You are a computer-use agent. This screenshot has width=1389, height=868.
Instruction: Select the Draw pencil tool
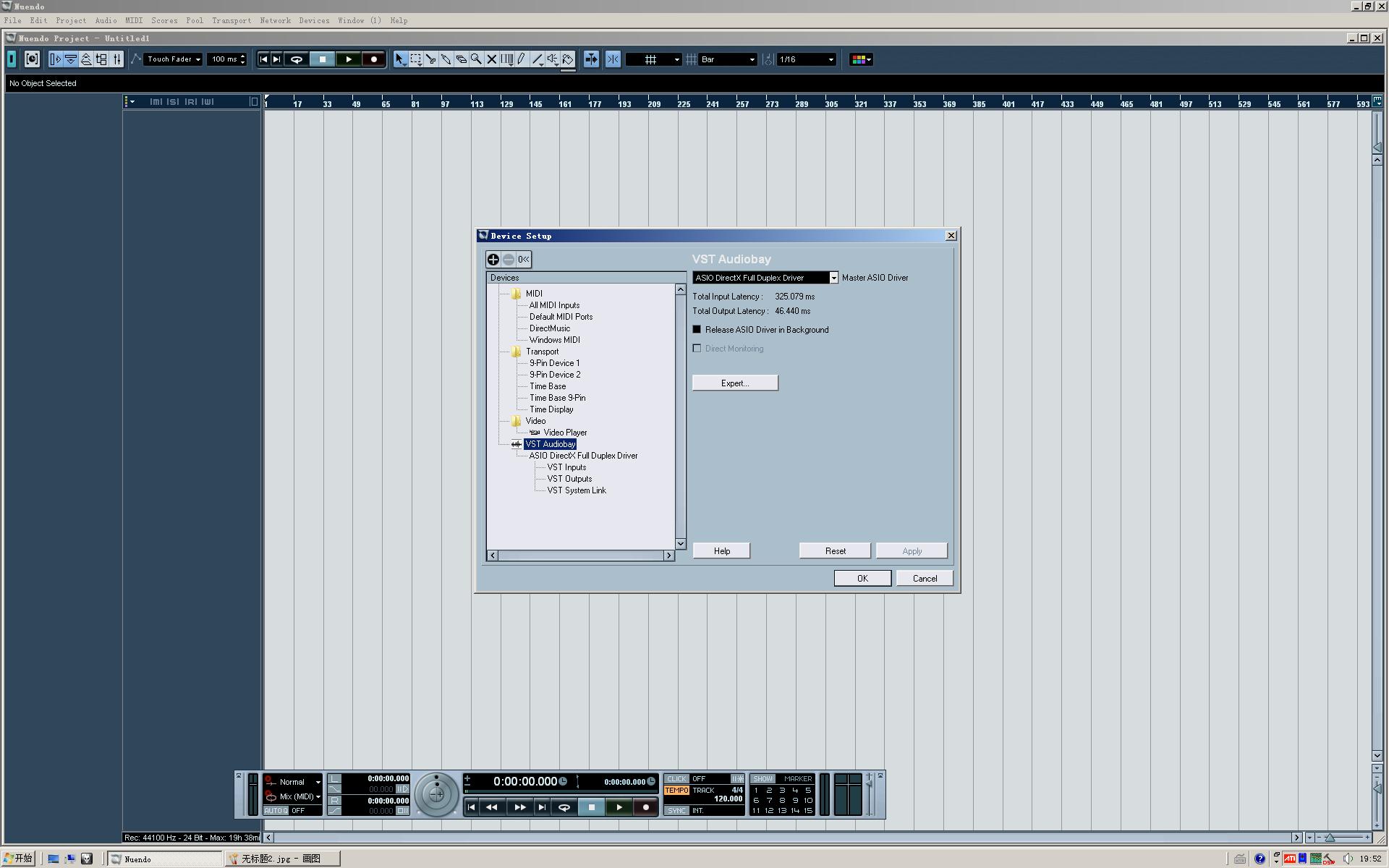[x=522, y=59]
